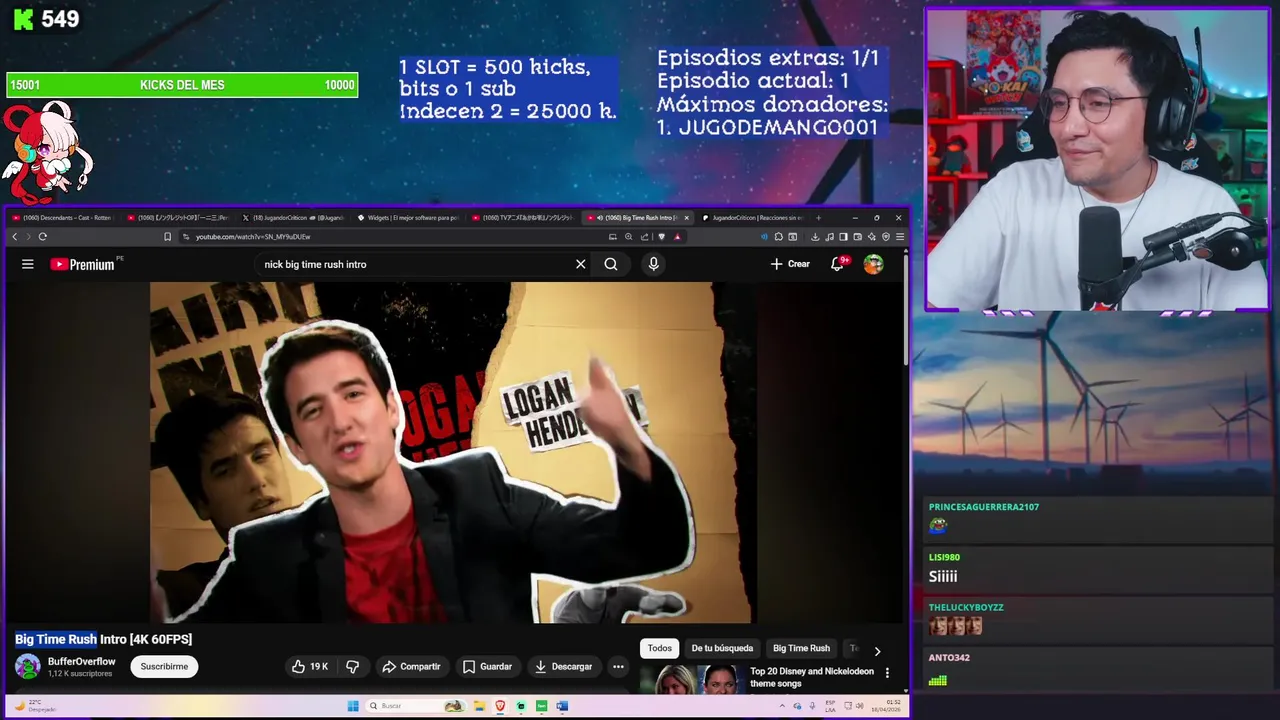Image resolution: width=1280 pixels, height=720 pixels.
Task: Show more filter chips with the arrow
Action: tap(877, 651)
